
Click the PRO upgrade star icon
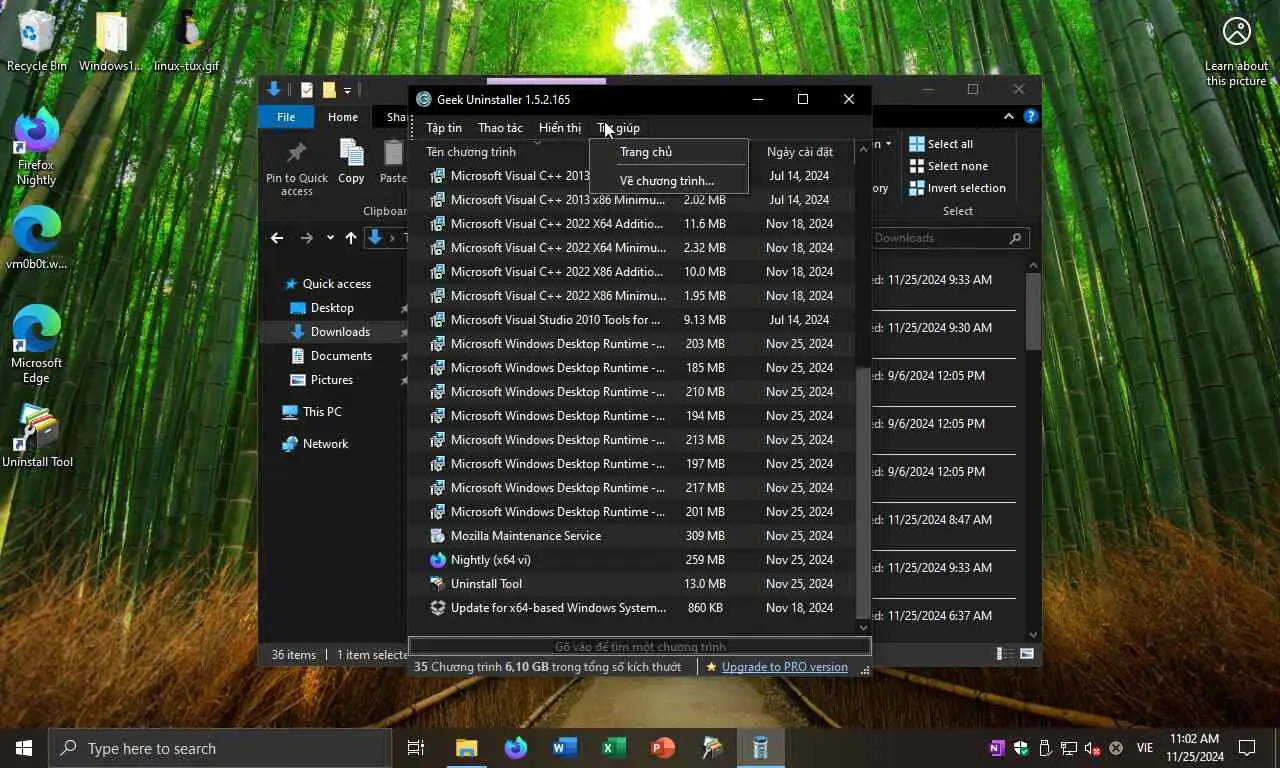(x=711, y=667)
